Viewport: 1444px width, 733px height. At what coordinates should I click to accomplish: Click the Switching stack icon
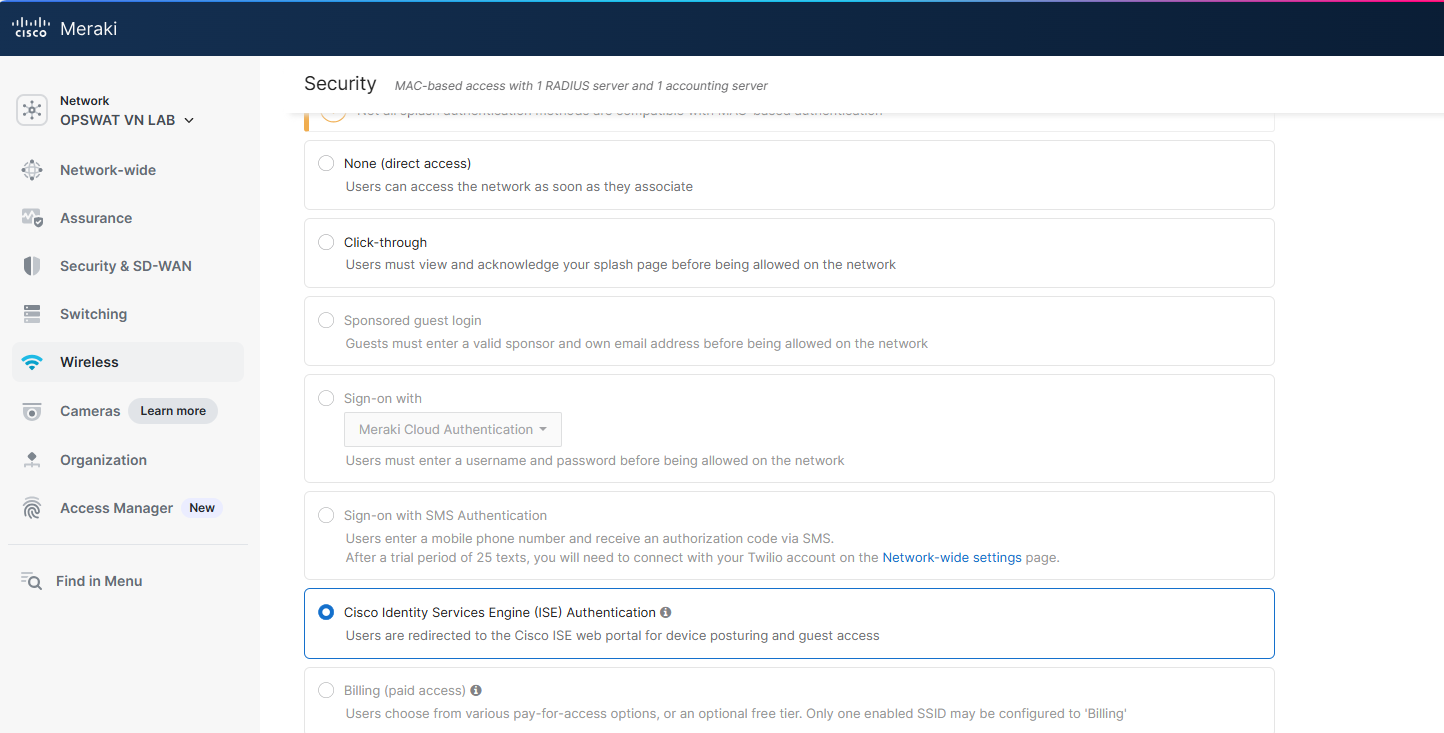[x=32, y=314]
